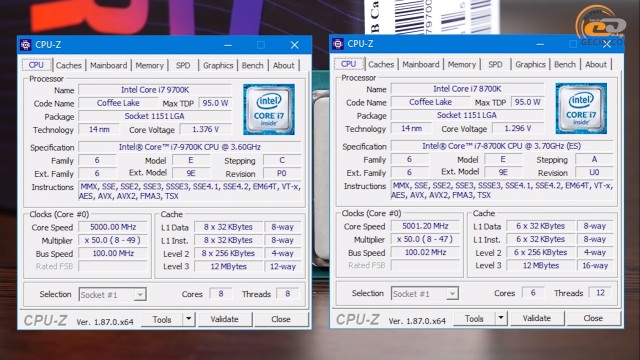Screen dimensions: 640x360
Task: Open Mainboard tab in left CPU-Z window
Action: 109,65
